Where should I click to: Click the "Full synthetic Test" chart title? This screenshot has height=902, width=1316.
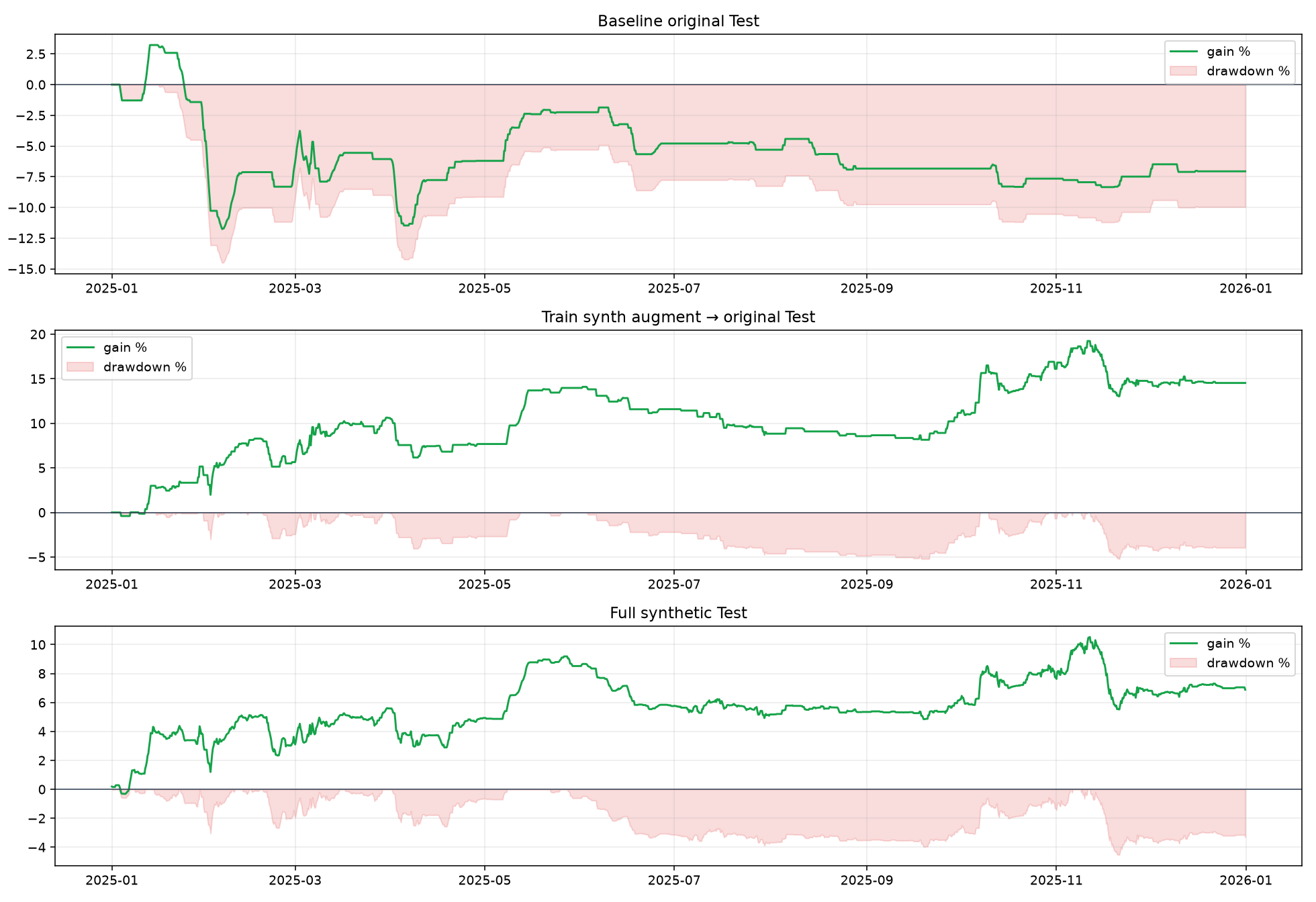coord(678,613)
